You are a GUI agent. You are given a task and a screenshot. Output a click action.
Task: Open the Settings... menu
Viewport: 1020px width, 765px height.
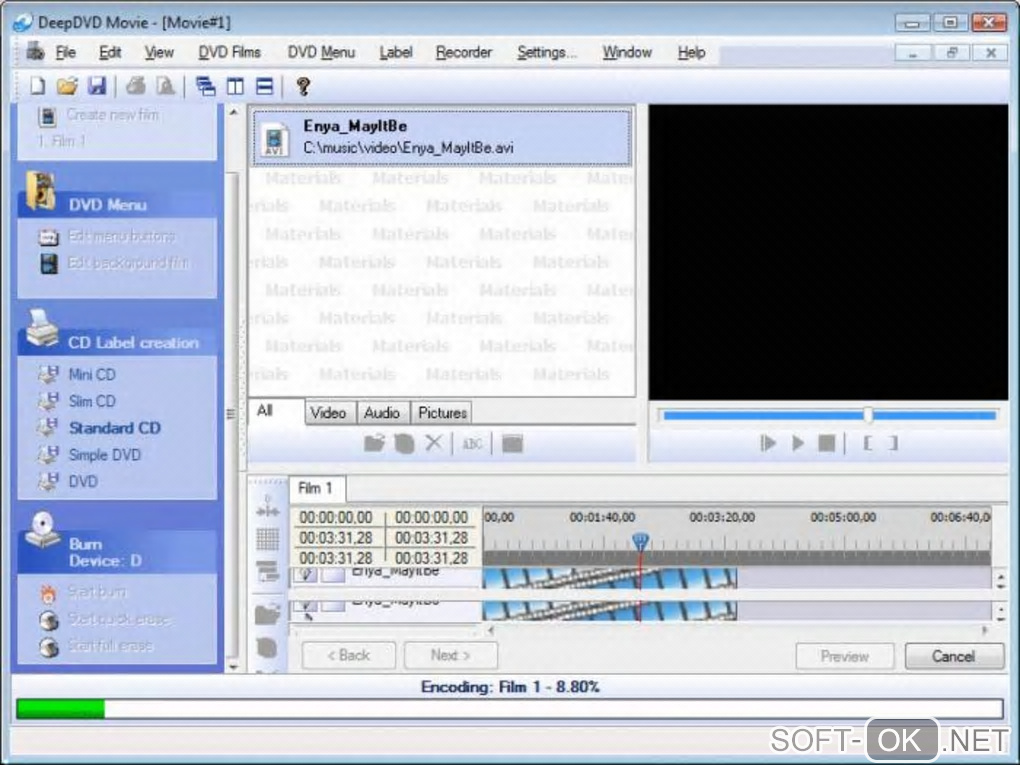click(x=547, y=52)
